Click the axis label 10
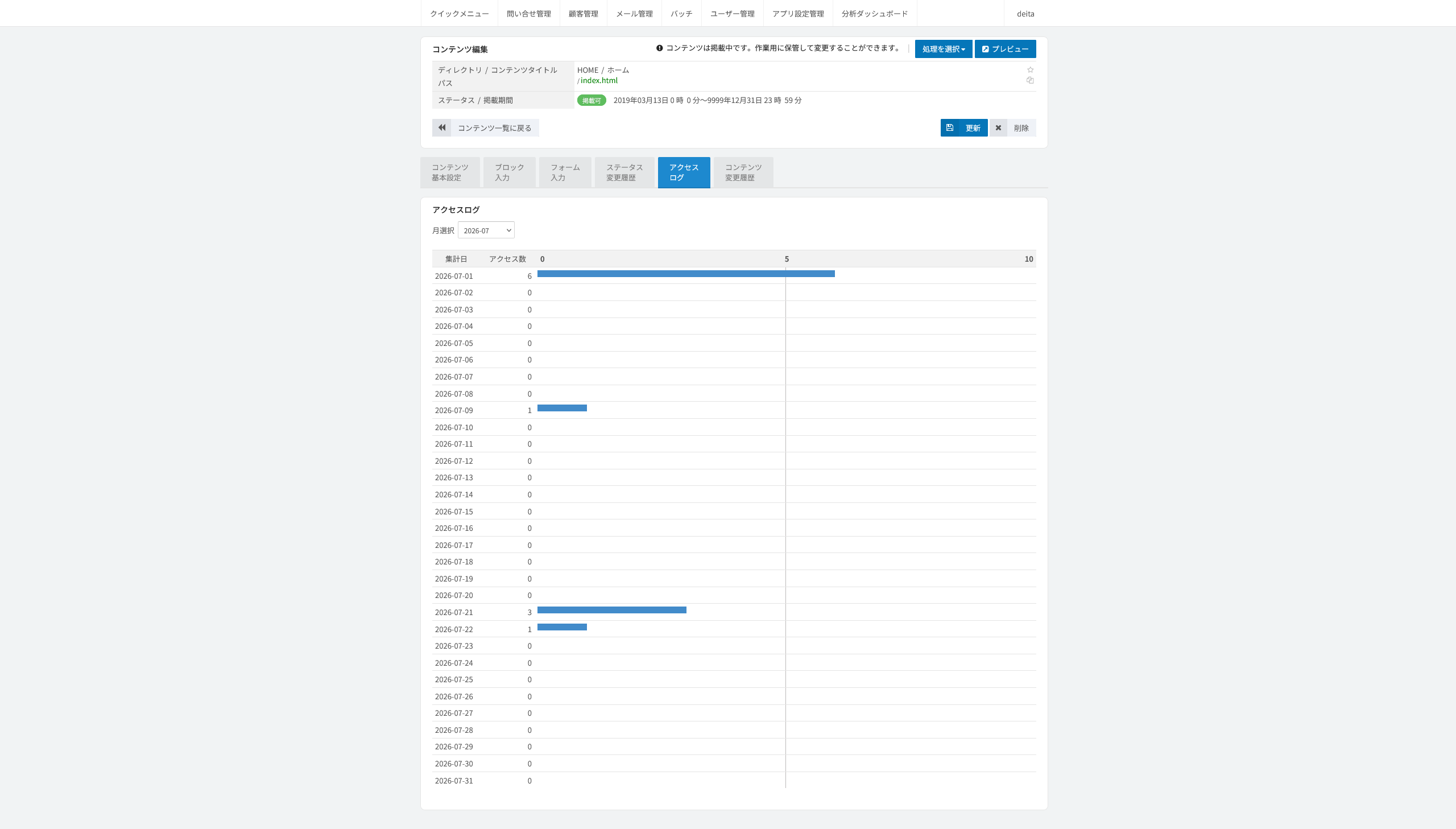This screenshot has width=1456, height=829. click(1029, 259)
